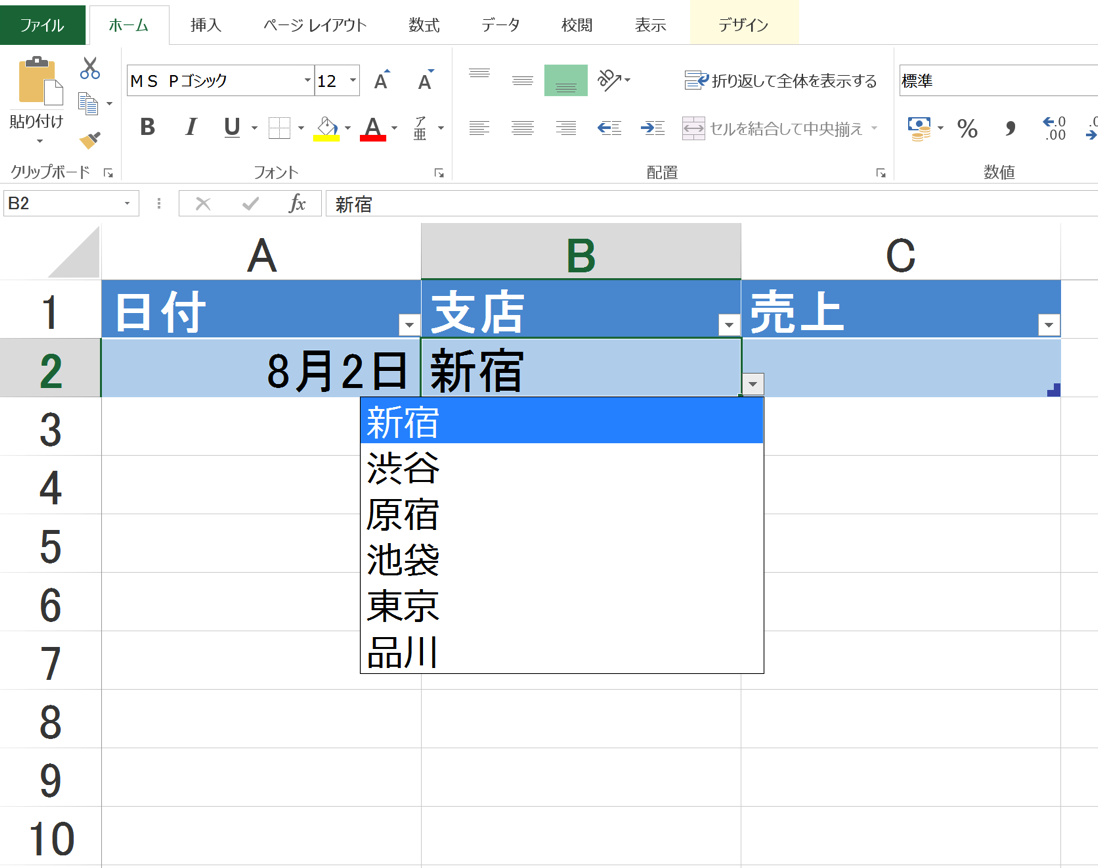Click the Paste clipboard icon
Screen dimensions: 1098x868
[x=39, y=83]
